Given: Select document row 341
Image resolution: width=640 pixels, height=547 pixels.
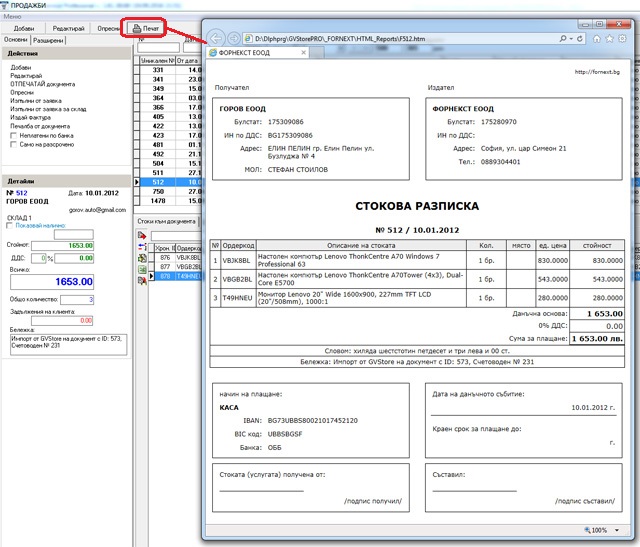Looking at the screenshot, I should click(170, 79).
